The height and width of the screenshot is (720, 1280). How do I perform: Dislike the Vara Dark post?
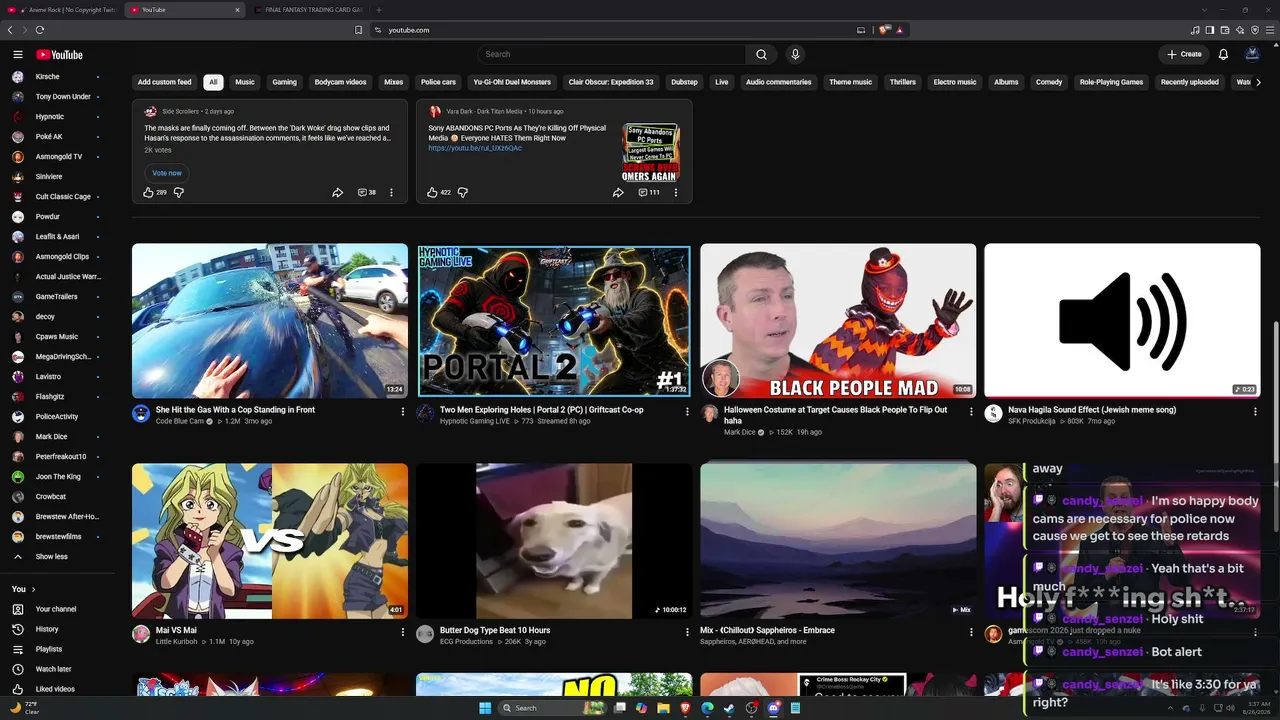(463, 192)
